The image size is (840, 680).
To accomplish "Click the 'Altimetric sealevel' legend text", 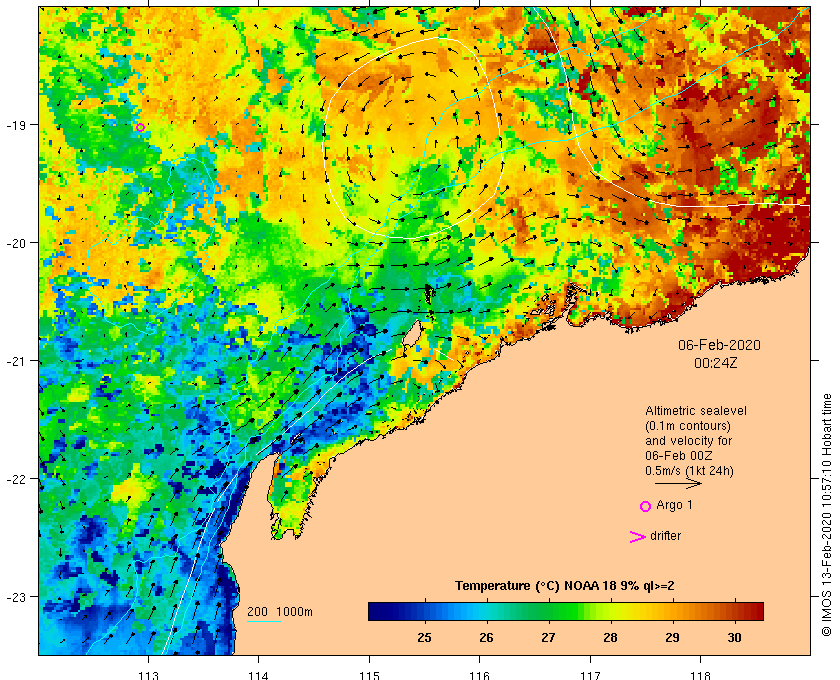I will point(695,411).
